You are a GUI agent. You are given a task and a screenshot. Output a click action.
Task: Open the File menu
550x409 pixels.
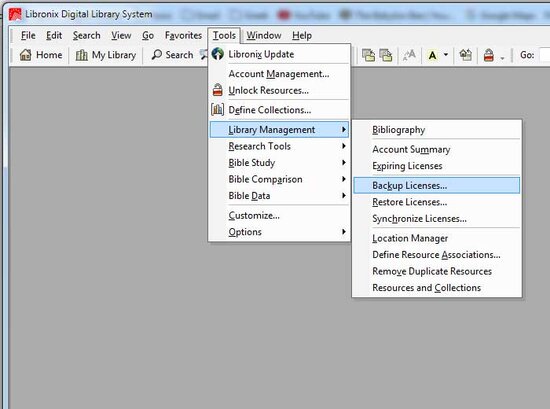(28, 35)
